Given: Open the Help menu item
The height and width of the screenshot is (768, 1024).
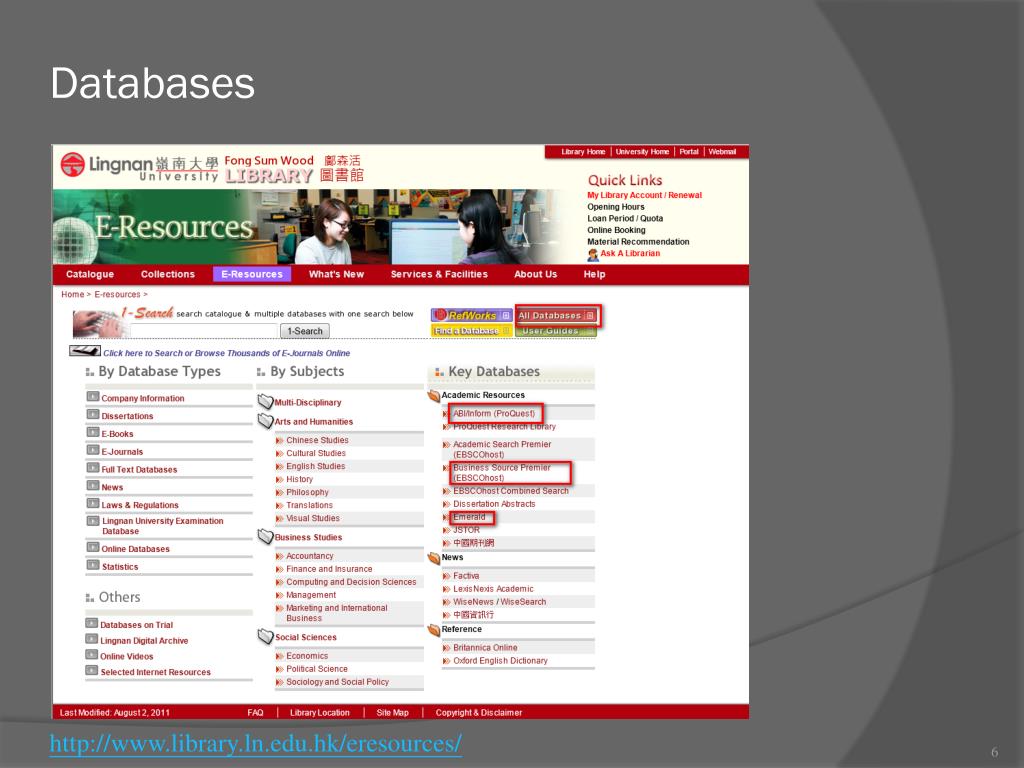Looking at the screenshot, I should click(594, 274).
